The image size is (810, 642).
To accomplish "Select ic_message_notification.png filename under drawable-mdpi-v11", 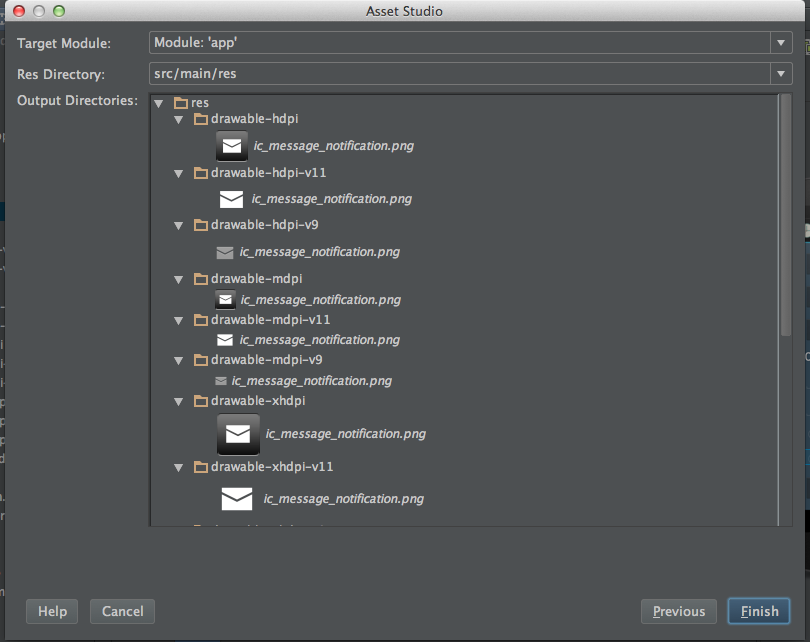I will 319,340.
